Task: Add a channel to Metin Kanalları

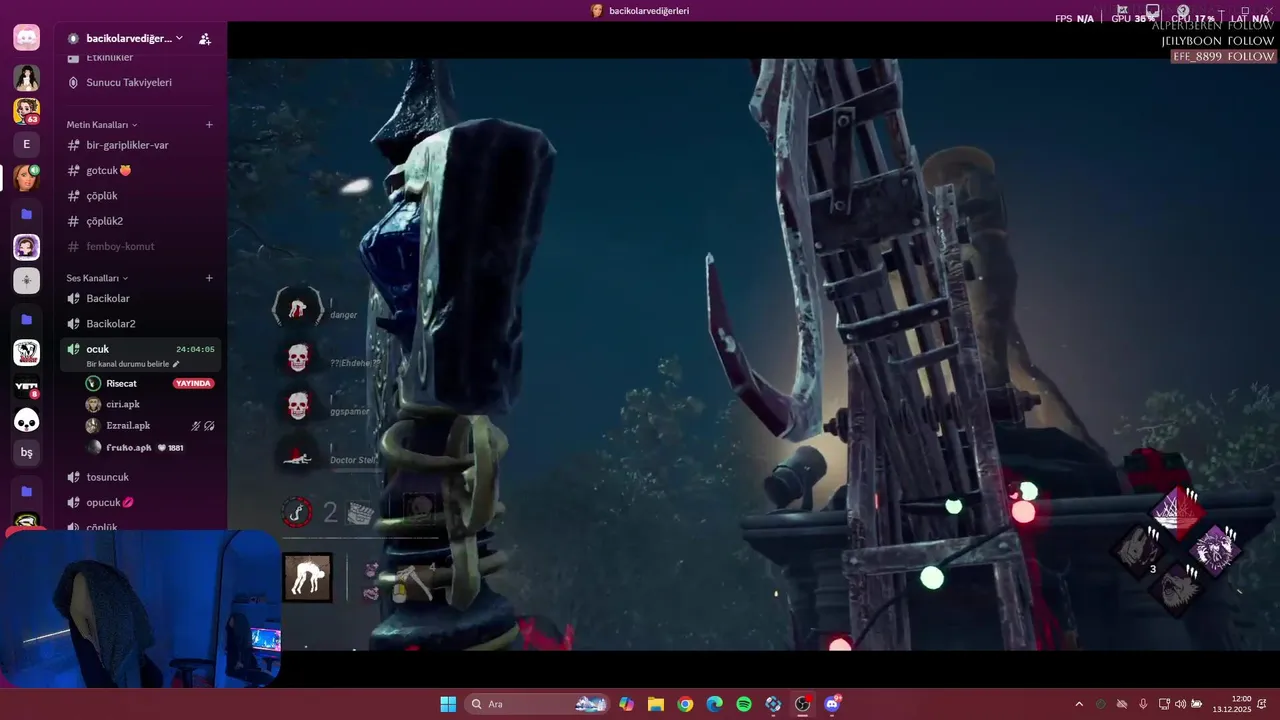Action: pyautogui.click(x=209, y=125)
